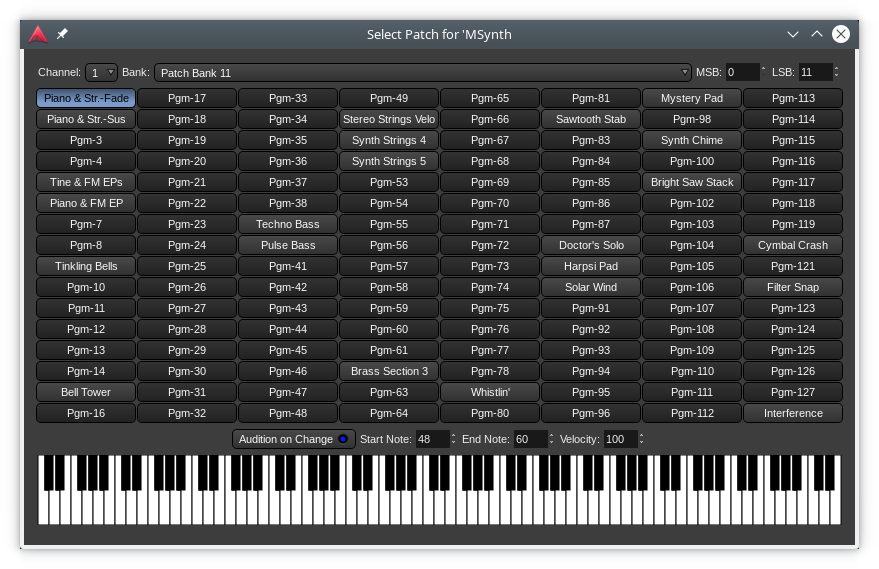Click the Velocity stepper arrows
This screenshot has width=879, height=569.
641,439
